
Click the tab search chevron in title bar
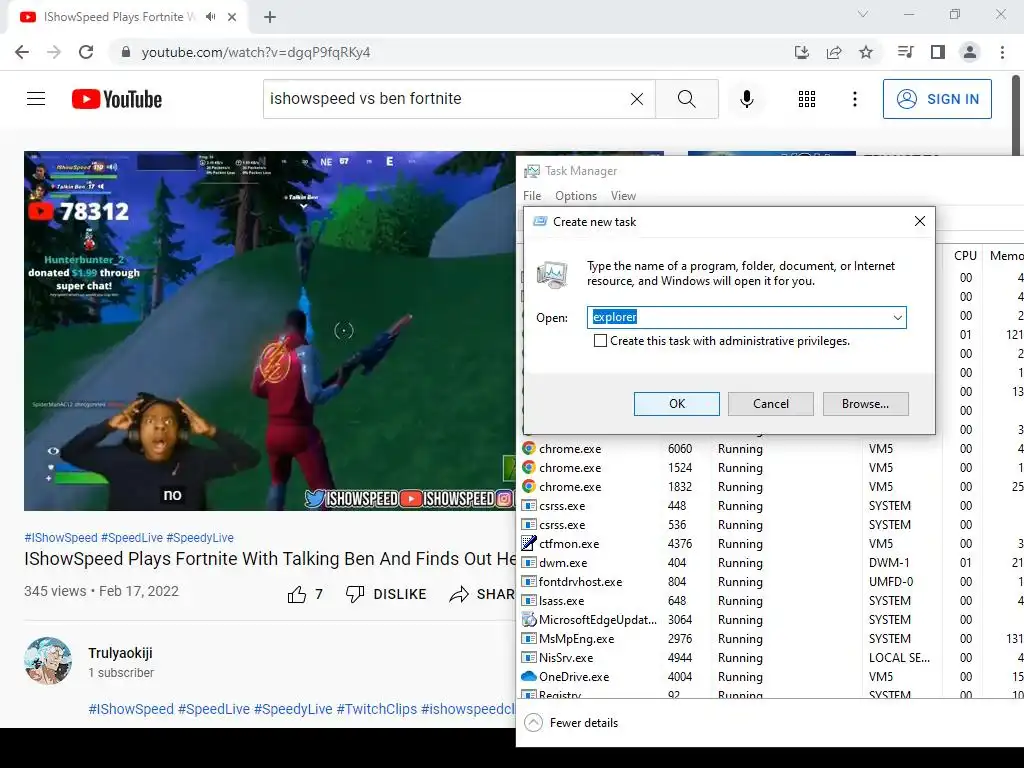pyautogui.click(x=863, y=14)
